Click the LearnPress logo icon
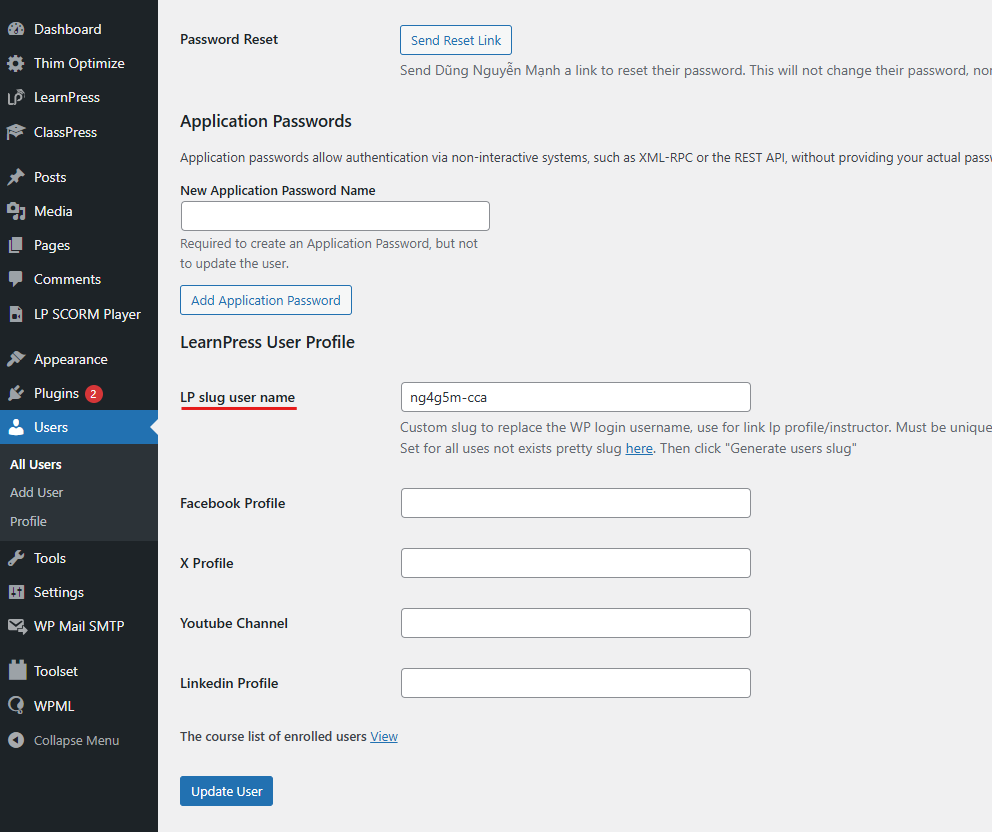Screen dimensions: 992x832 tap(16, 97)
